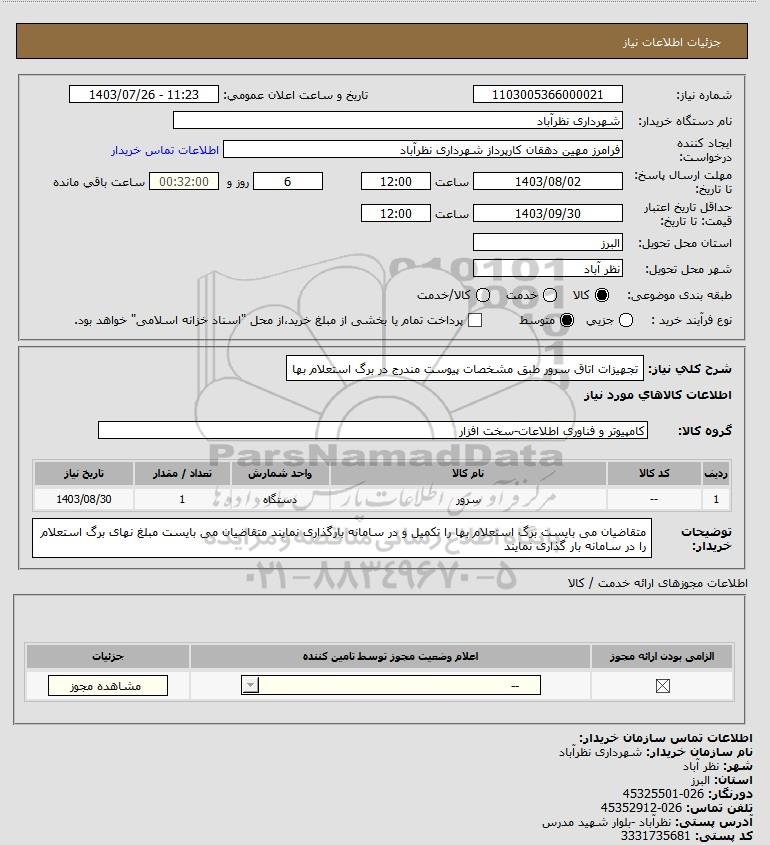Choose the متوسط purchase type radio
Viewport: 770px width, 845px height.
pos(567,321)
